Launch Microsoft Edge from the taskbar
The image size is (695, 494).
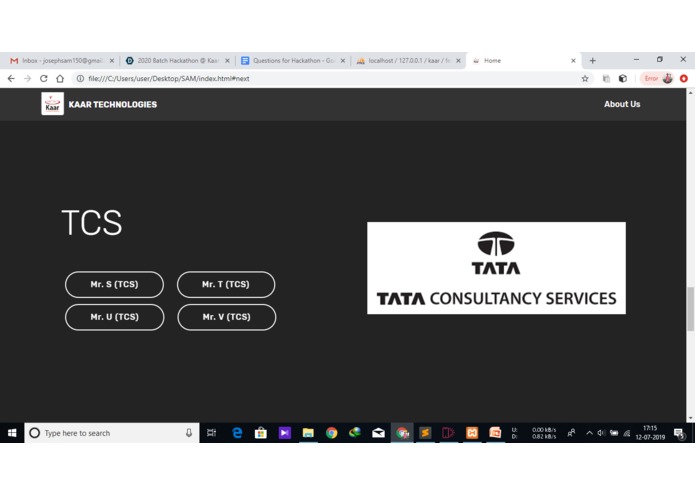click(237, 433)
